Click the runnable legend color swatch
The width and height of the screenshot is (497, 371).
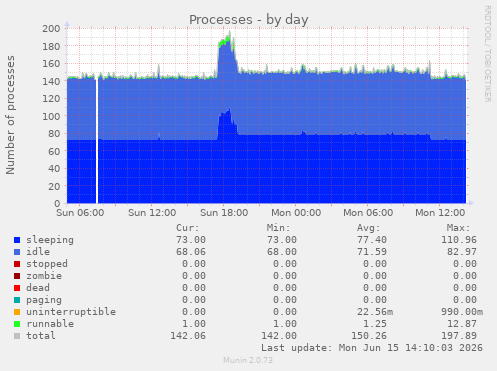coord(17,324)
